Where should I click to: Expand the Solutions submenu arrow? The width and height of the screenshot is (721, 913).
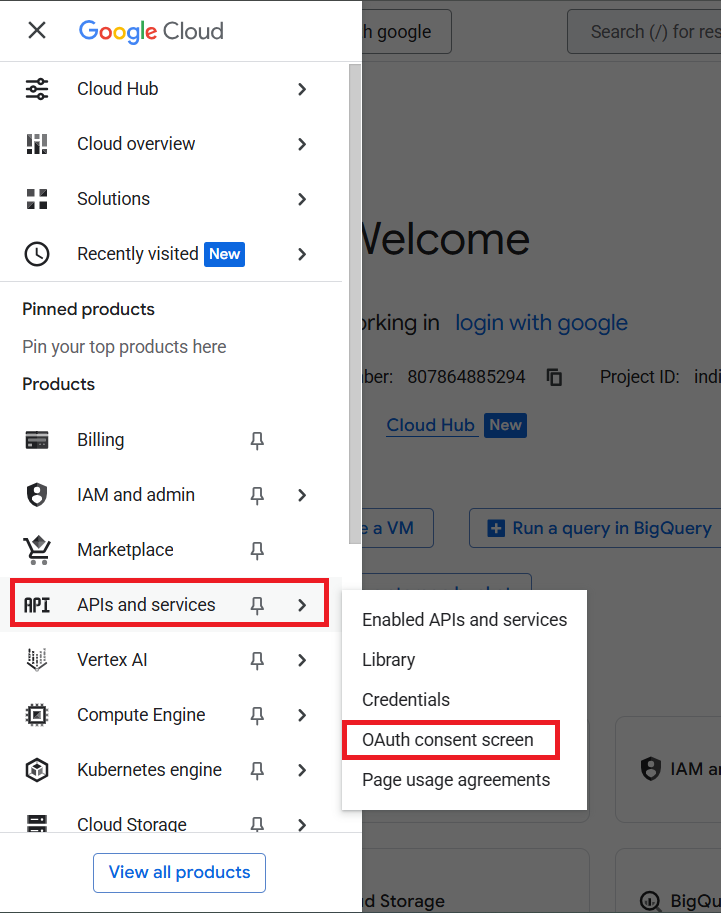click(302, 199)
